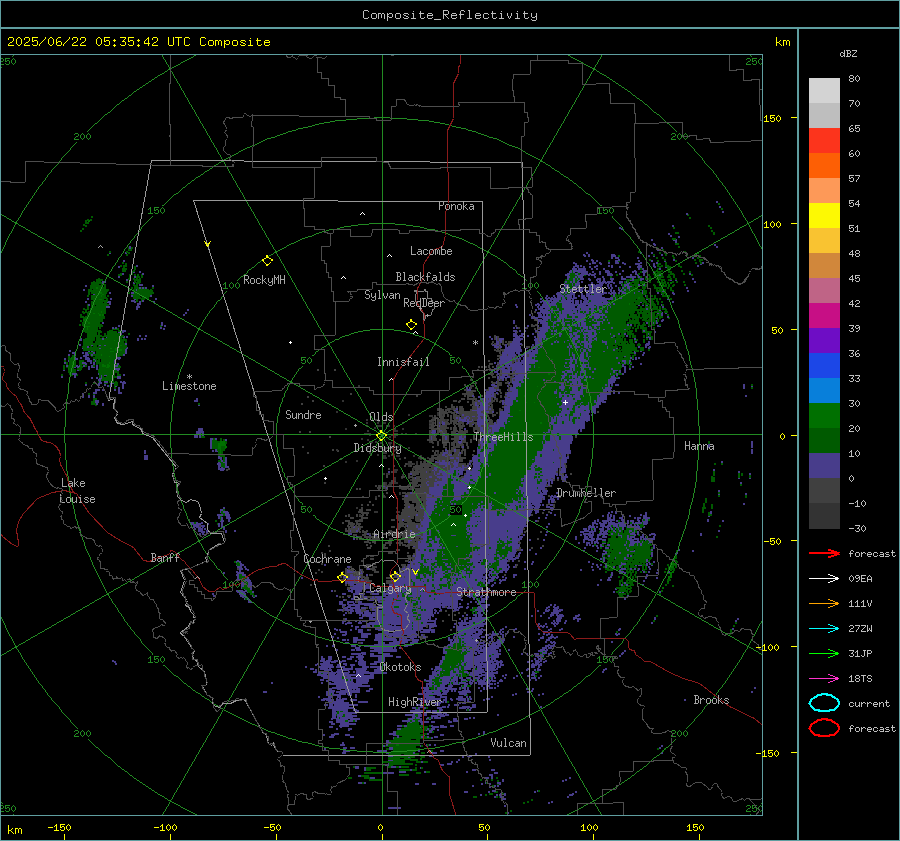Click the magenta 18TS arrow legend icon
This screenshot has height=841, width=900.
[824, 679]
